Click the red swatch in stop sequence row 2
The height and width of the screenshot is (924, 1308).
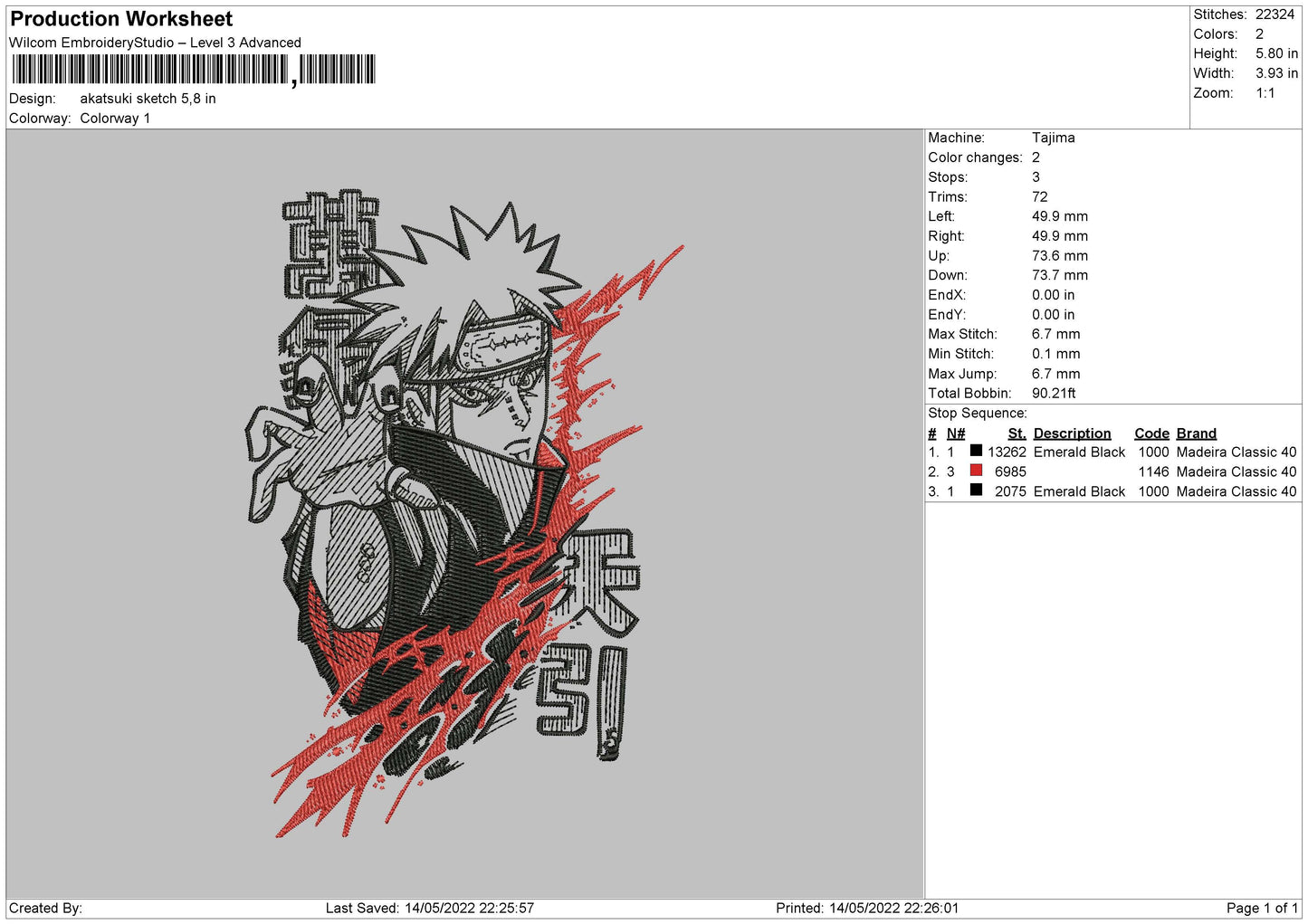(976, 471)
